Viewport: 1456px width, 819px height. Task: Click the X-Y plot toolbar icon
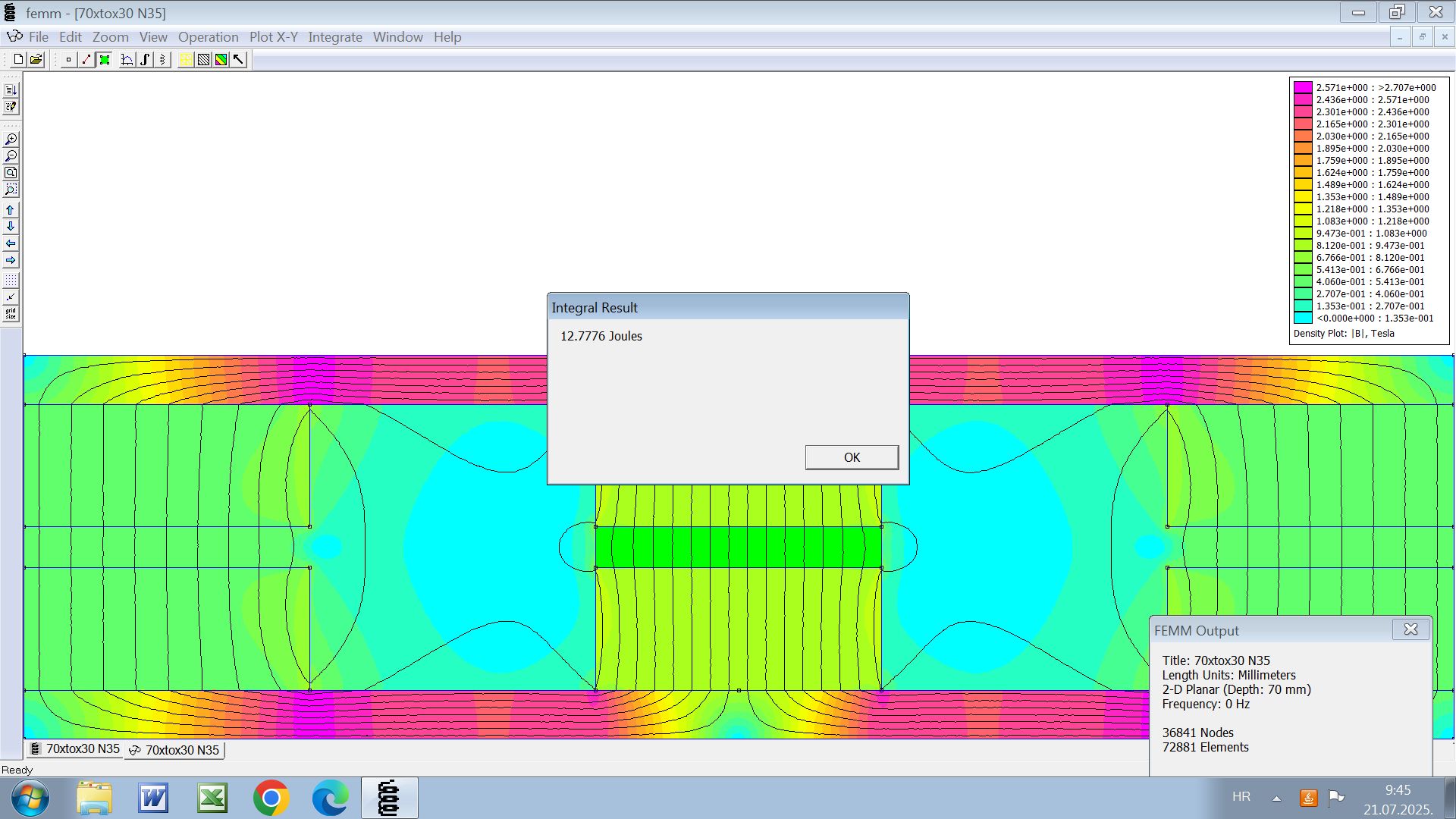(127, 59)
